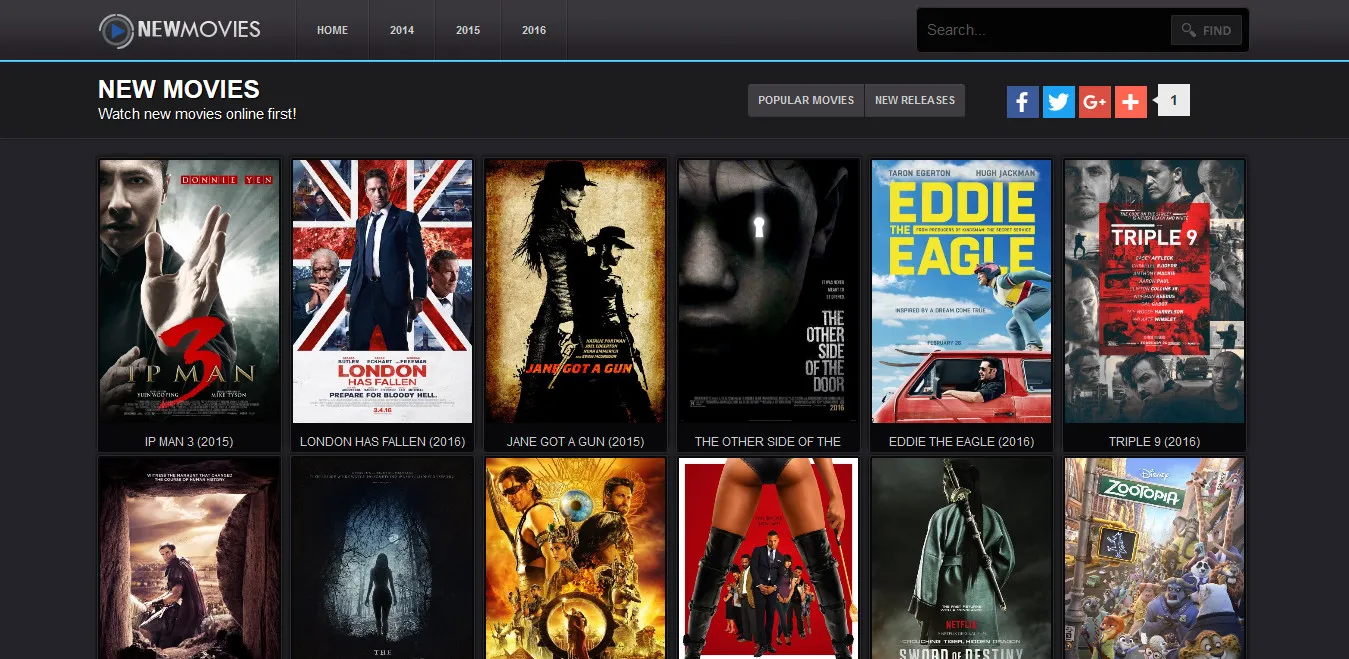Open the London Has Fallen title link
The image size is (1349, 659).
coord(382,441)
